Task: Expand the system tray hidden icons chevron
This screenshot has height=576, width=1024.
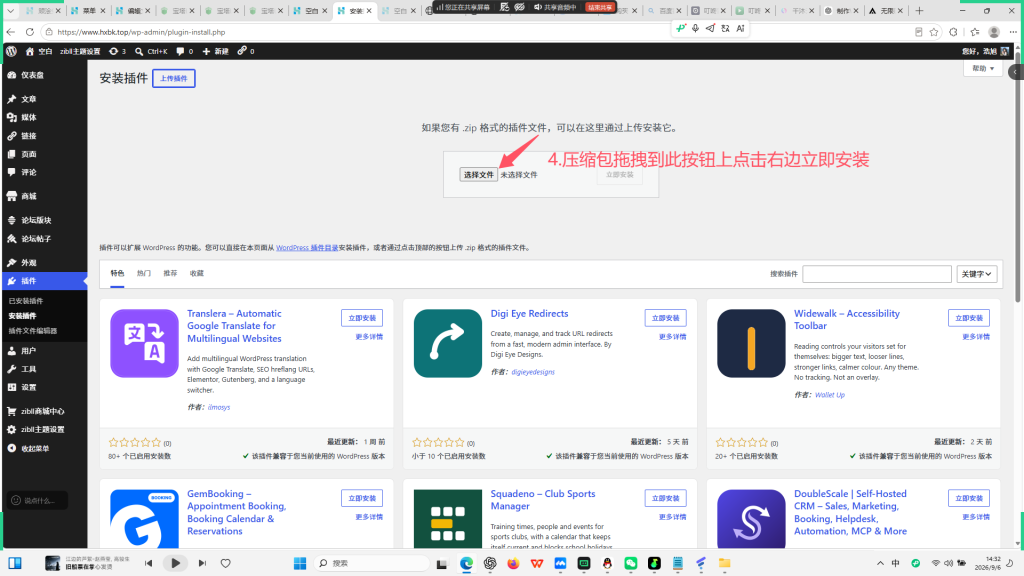Action: click(x=880, y=563)
